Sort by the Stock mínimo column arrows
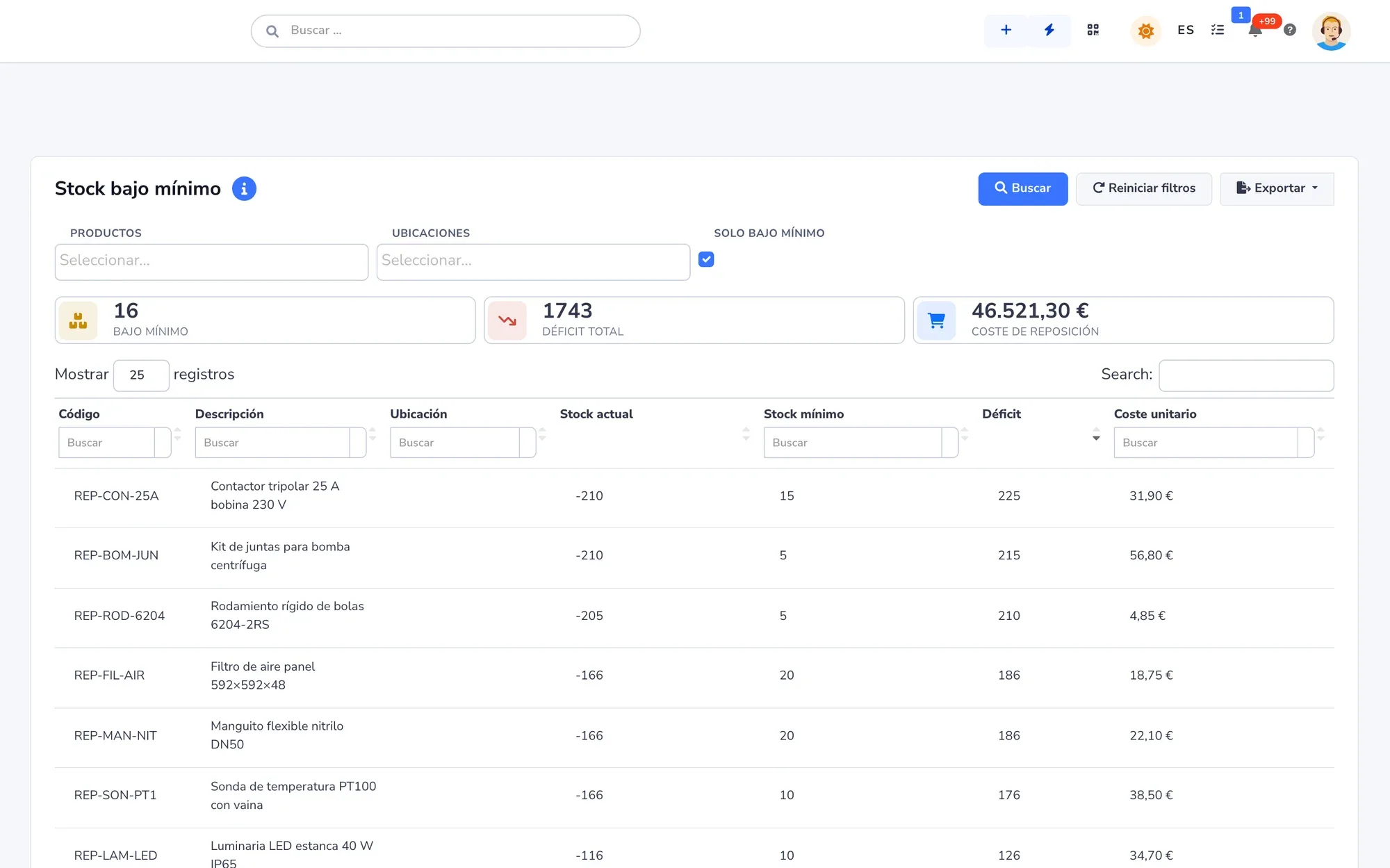 pos(965,434)
